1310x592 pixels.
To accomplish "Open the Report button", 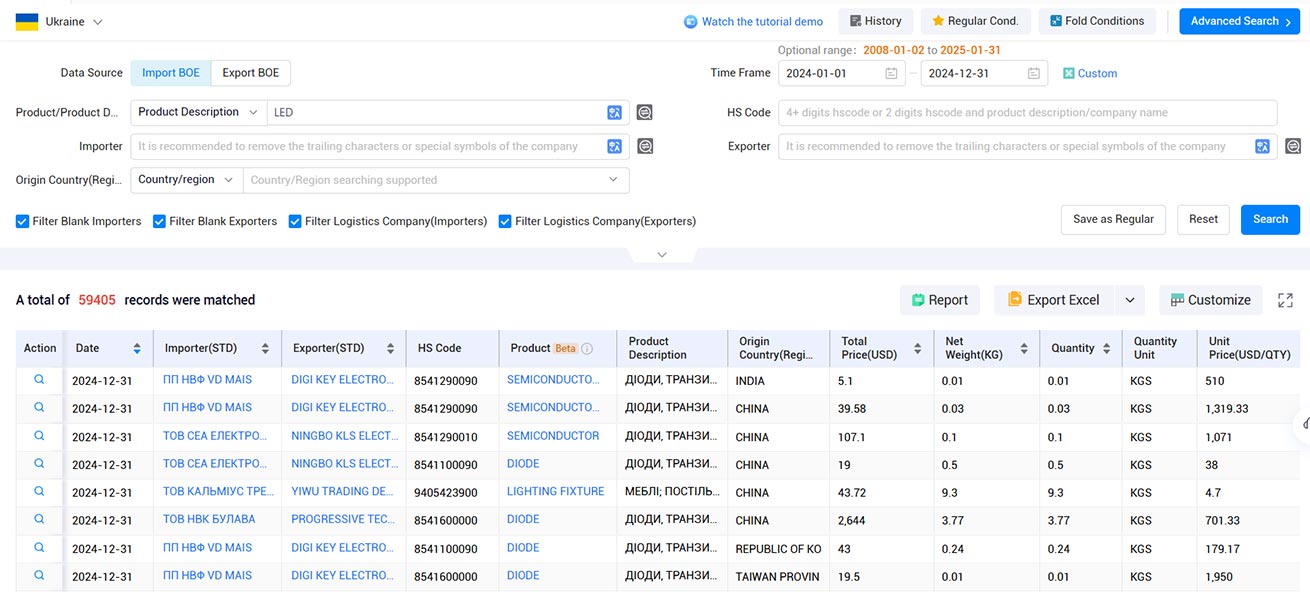I will tap(939, 300).
